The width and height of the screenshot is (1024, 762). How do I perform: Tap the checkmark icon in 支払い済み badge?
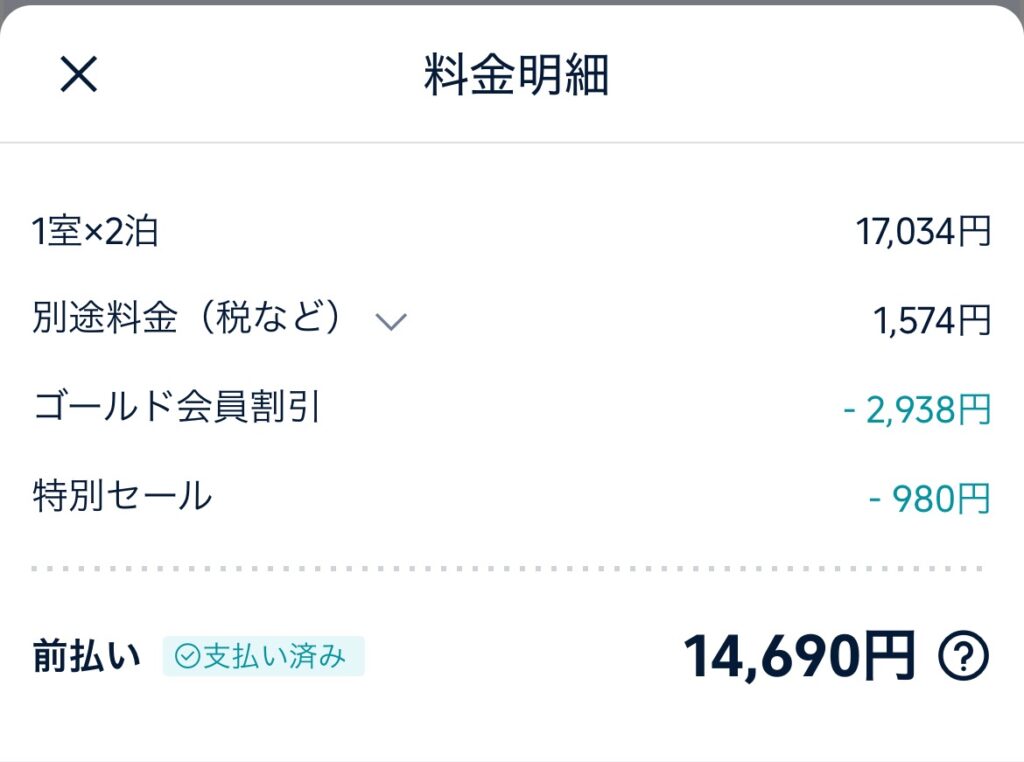pyautogui.click(x=187, y=656)
